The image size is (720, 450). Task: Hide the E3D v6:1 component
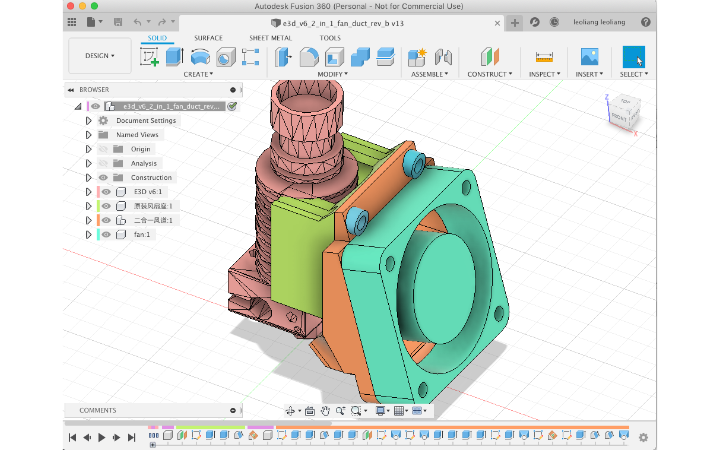pyautogui.click(x=106, y=192)
